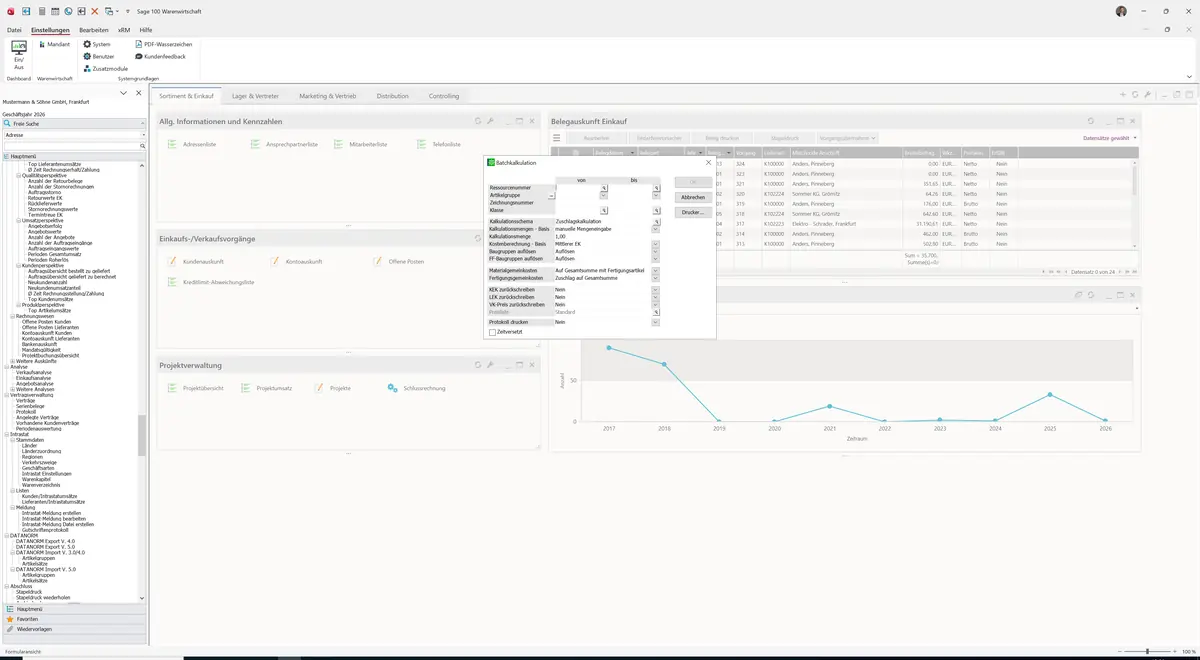Viewport: 1200px width, 660px height.
Task: Open the Adressenliste report tile
Action: click(193, 145)
